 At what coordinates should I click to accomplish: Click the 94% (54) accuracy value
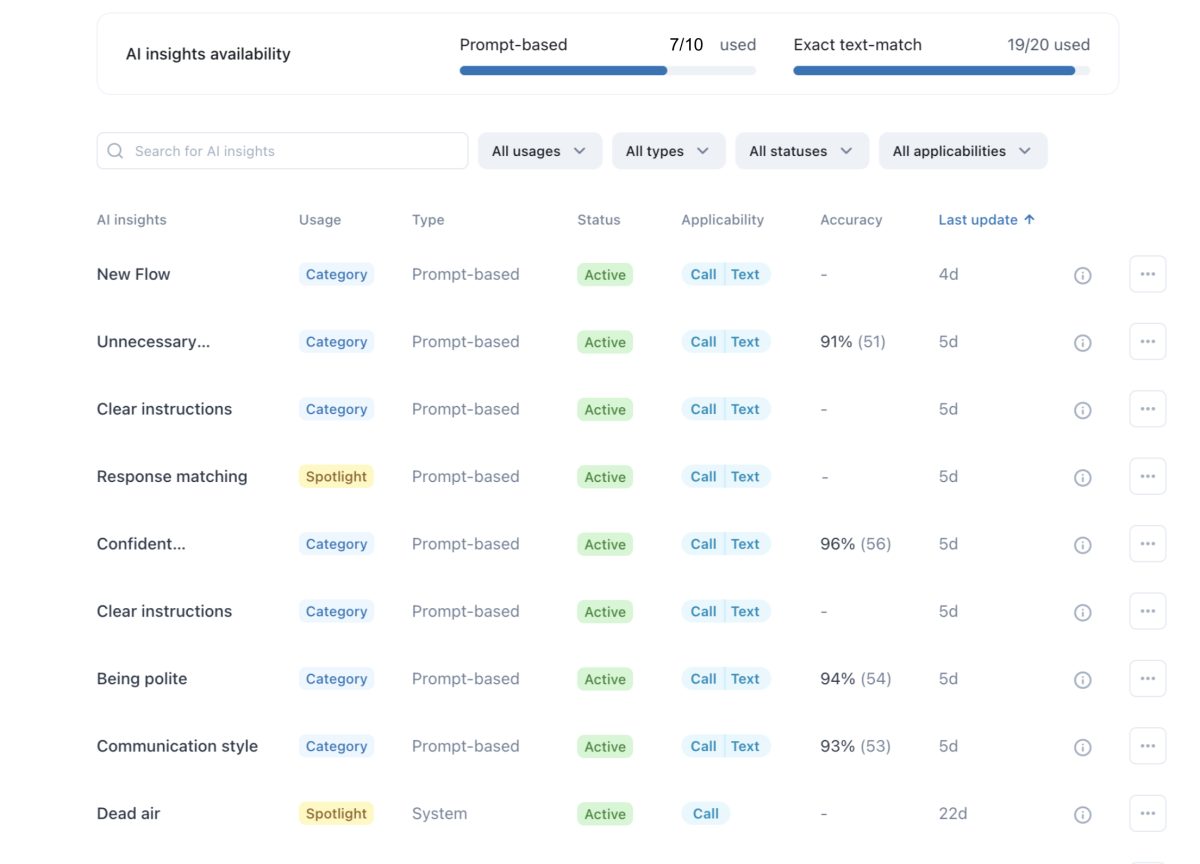point(856,679)
